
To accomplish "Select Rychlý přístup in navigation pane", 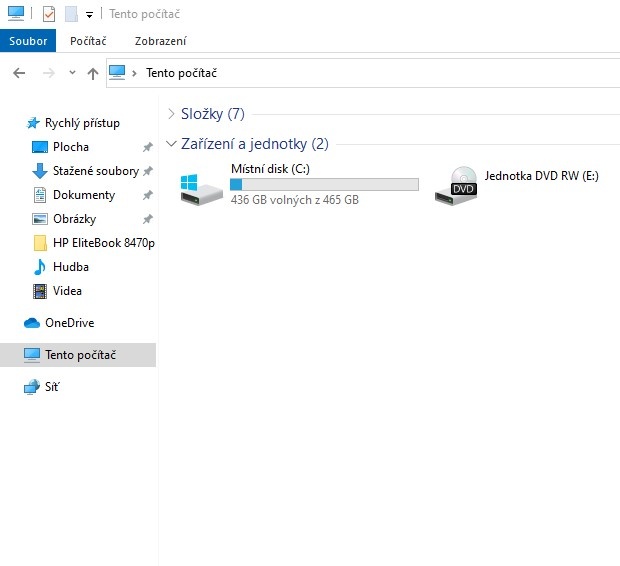I will coord(82,123).
